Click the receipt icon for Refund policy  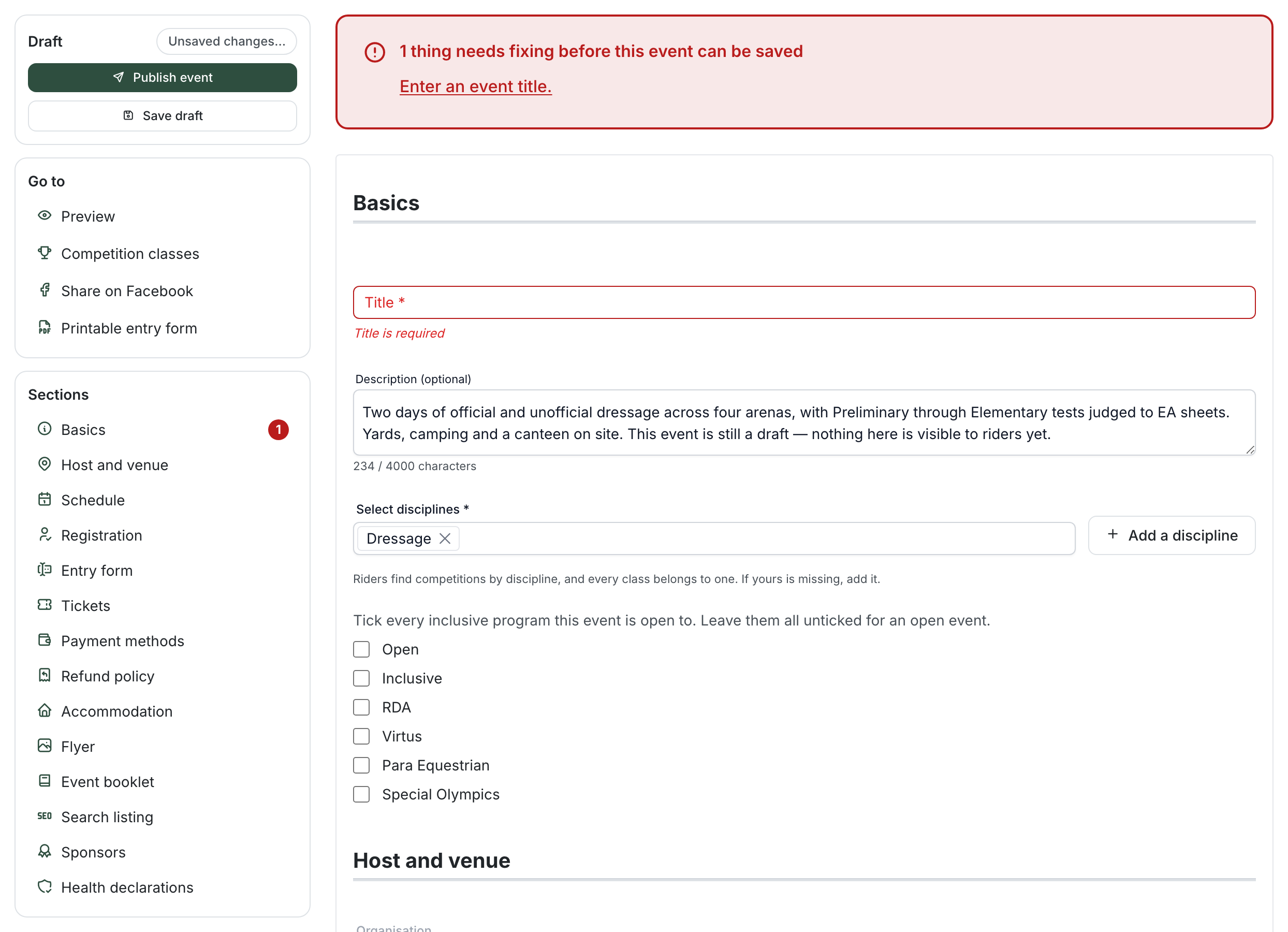(x=45, y=675)
